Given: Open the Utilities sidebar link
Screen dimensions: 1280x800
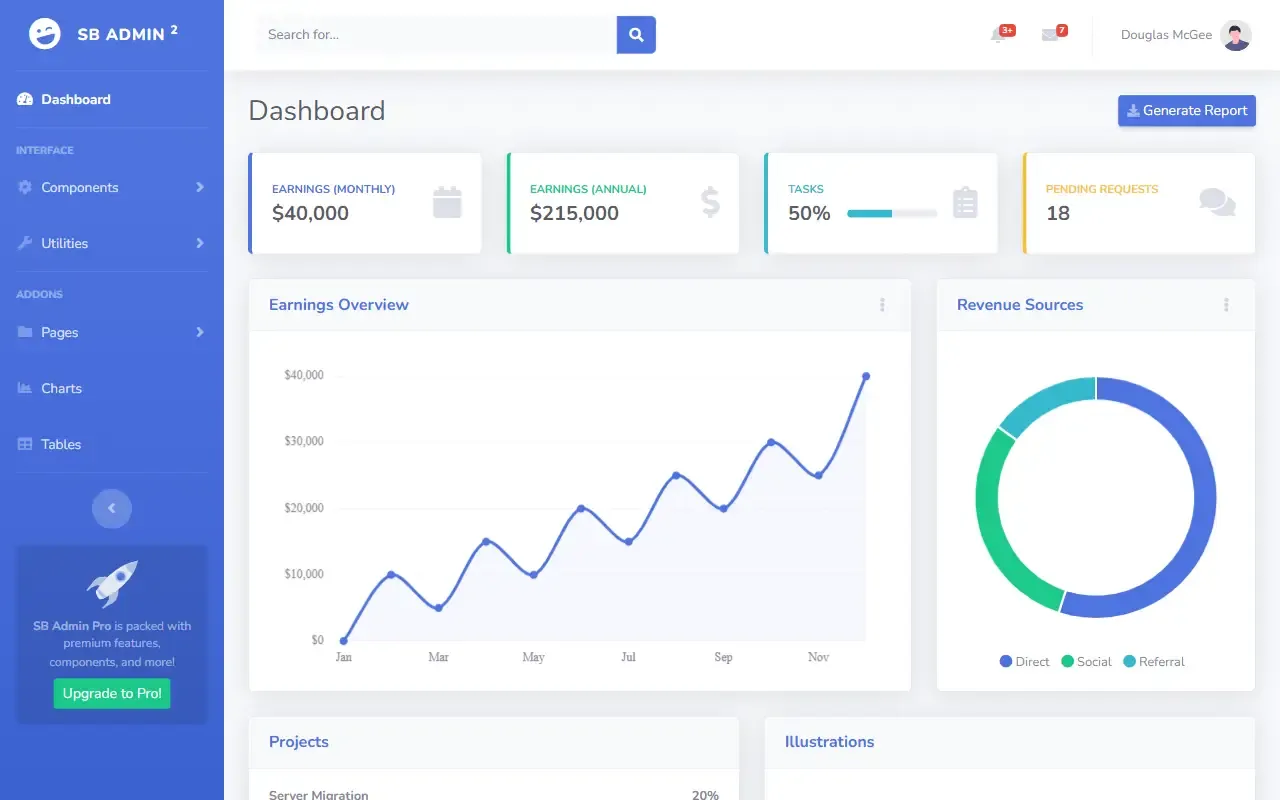Looking at the screenshot, I should [x=112, y=243].
